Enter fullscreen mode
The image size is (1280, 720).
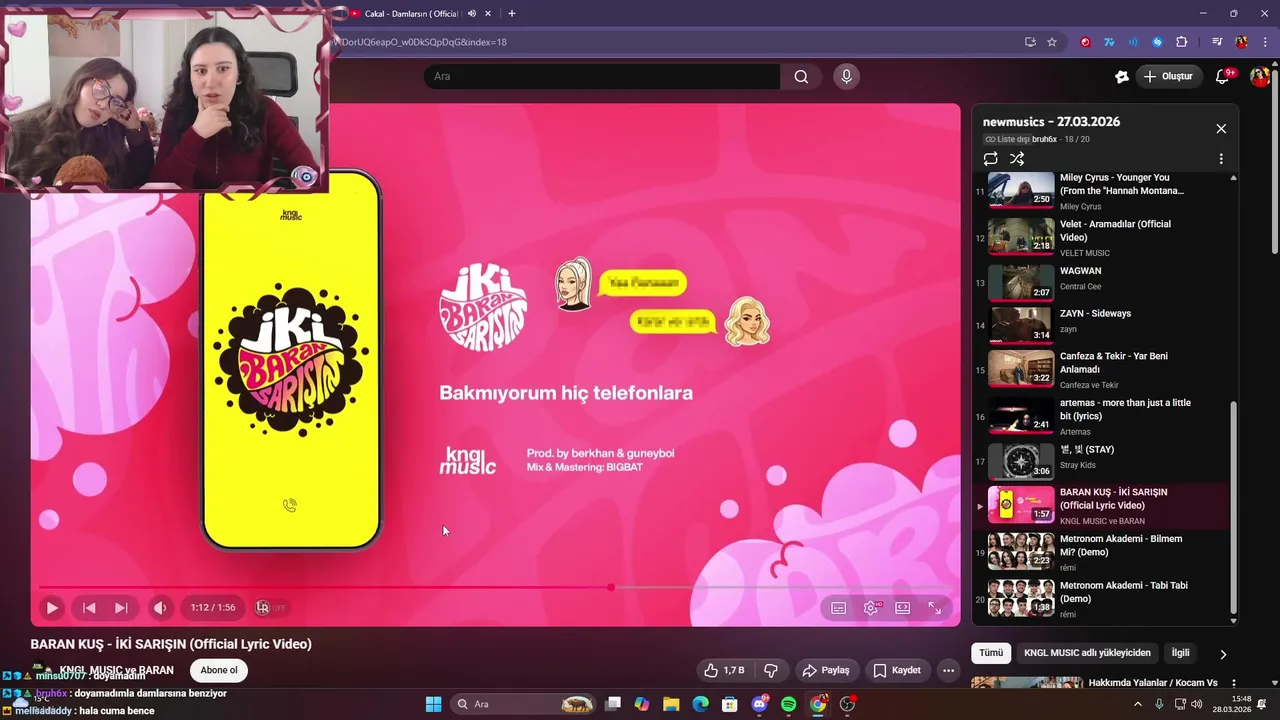[935, 607]
